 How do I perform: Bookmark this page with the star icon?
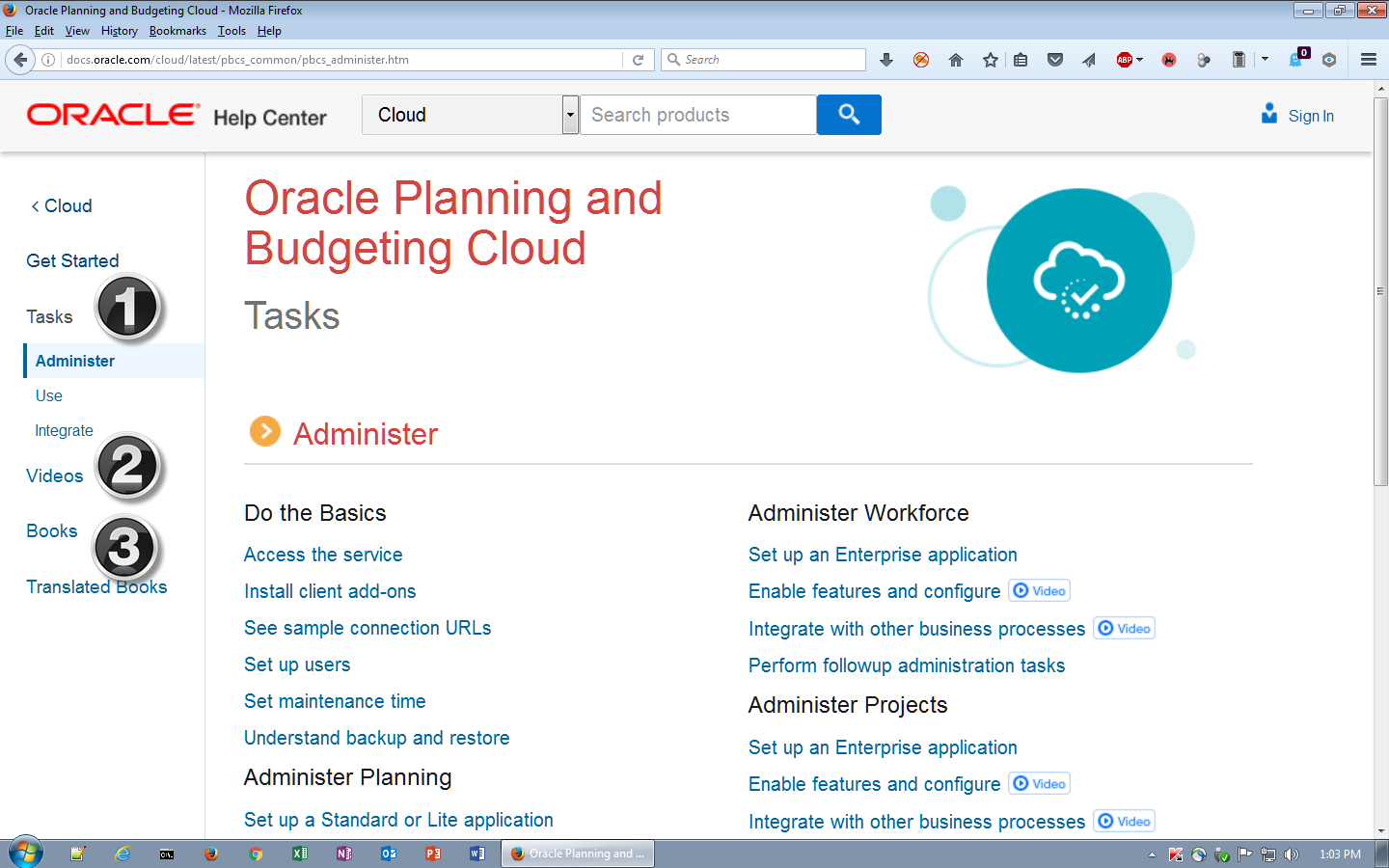(x=991, y=60)
